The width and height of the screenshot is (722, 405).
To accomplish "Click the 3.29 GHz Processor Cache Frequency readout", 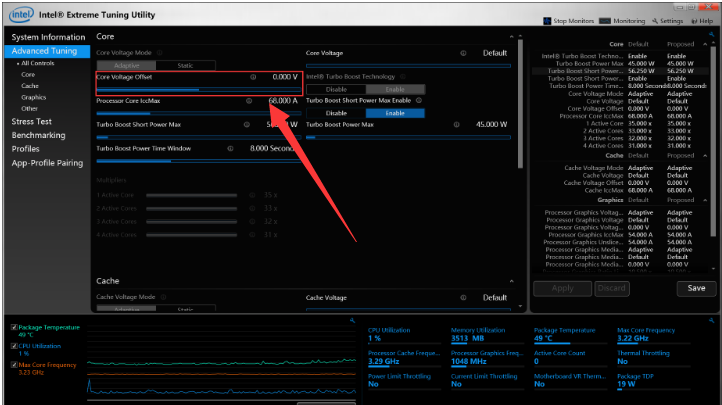I will click(384, 361).
